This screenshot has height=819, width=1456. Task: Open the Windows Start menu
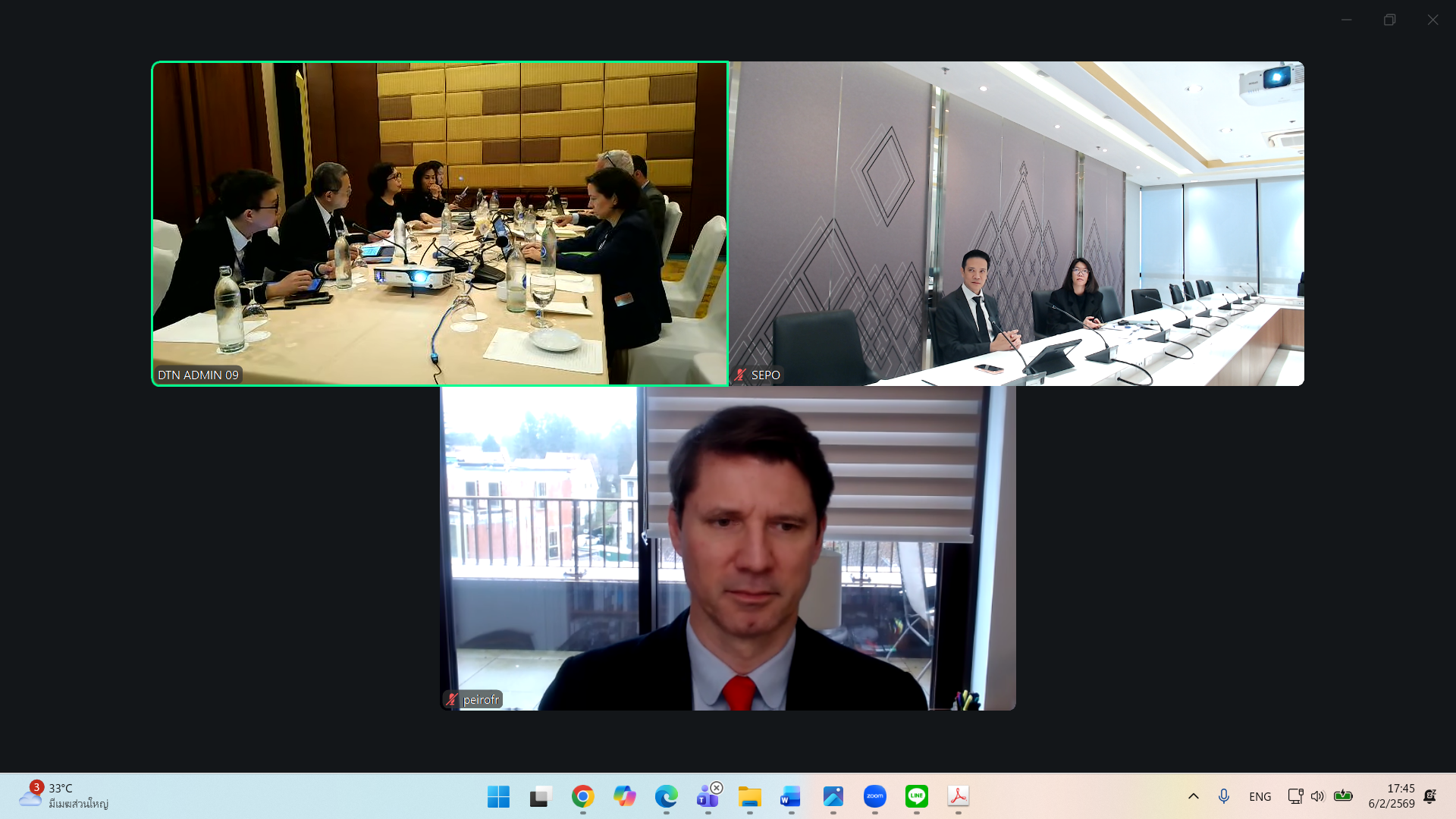[498, 796]
